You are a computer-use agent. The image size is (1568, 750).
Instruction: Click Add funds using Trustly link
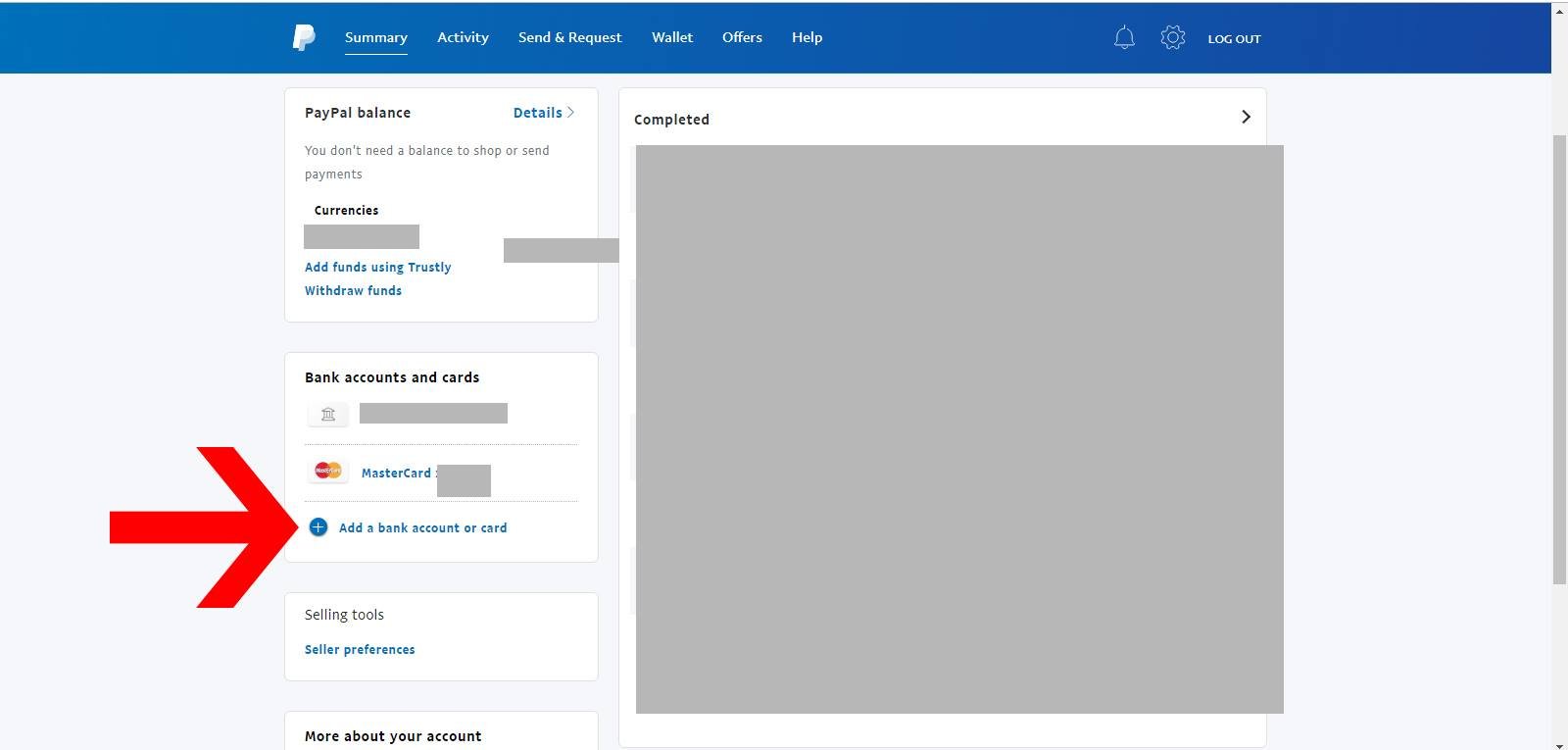[x=377, y=267]
